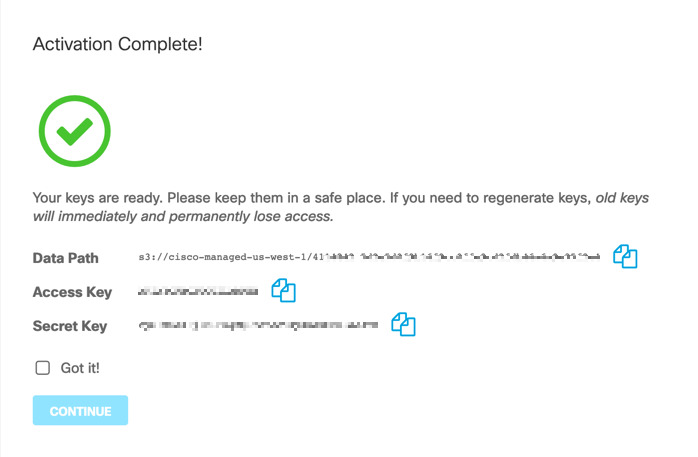Click the regenerate keys sentence text
Viewport: 698px width, 457px height.
pos(480,198)
